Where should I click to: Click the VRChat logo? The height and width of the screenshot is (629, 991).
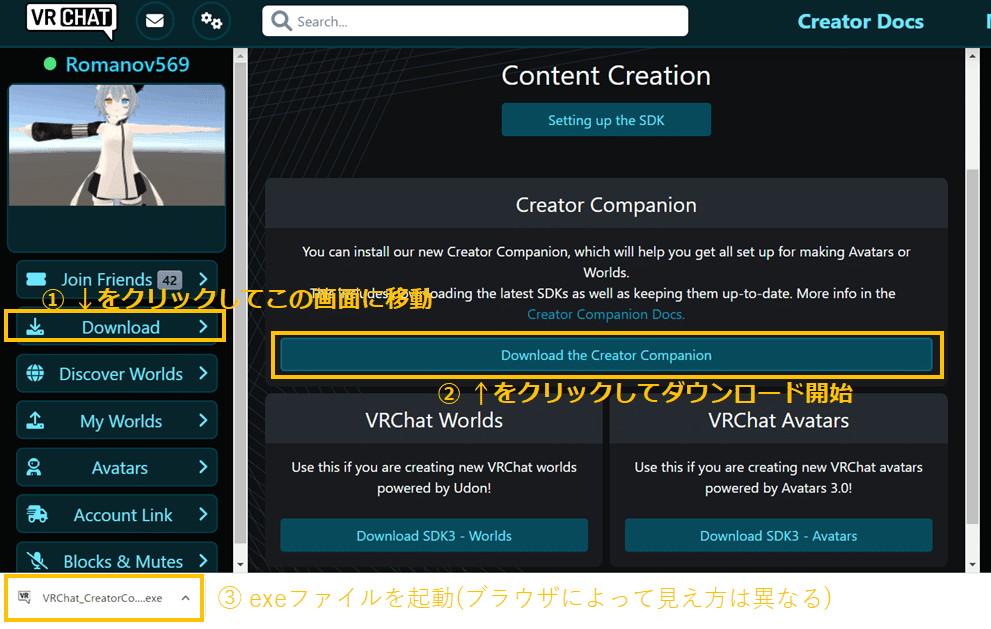pos(71,20)
